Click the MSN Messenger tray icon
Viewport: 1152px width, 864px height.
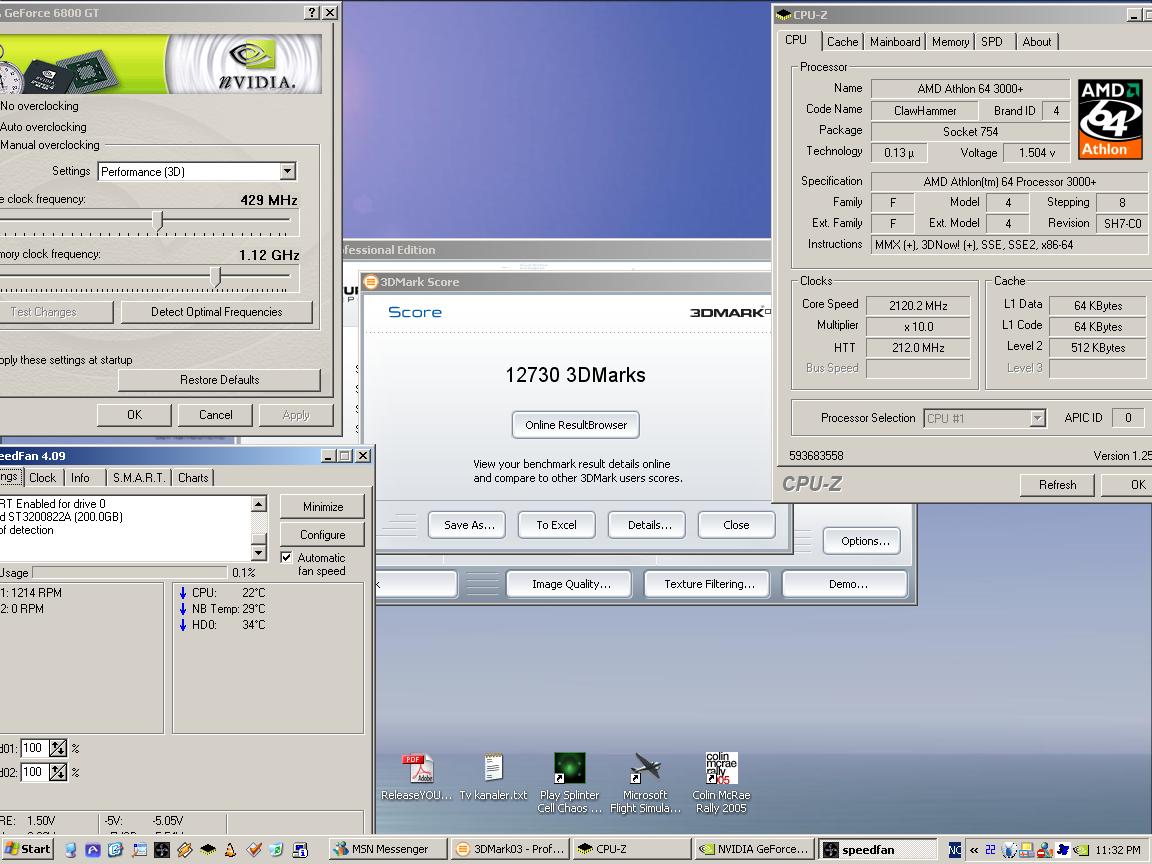click(1045, 850)
